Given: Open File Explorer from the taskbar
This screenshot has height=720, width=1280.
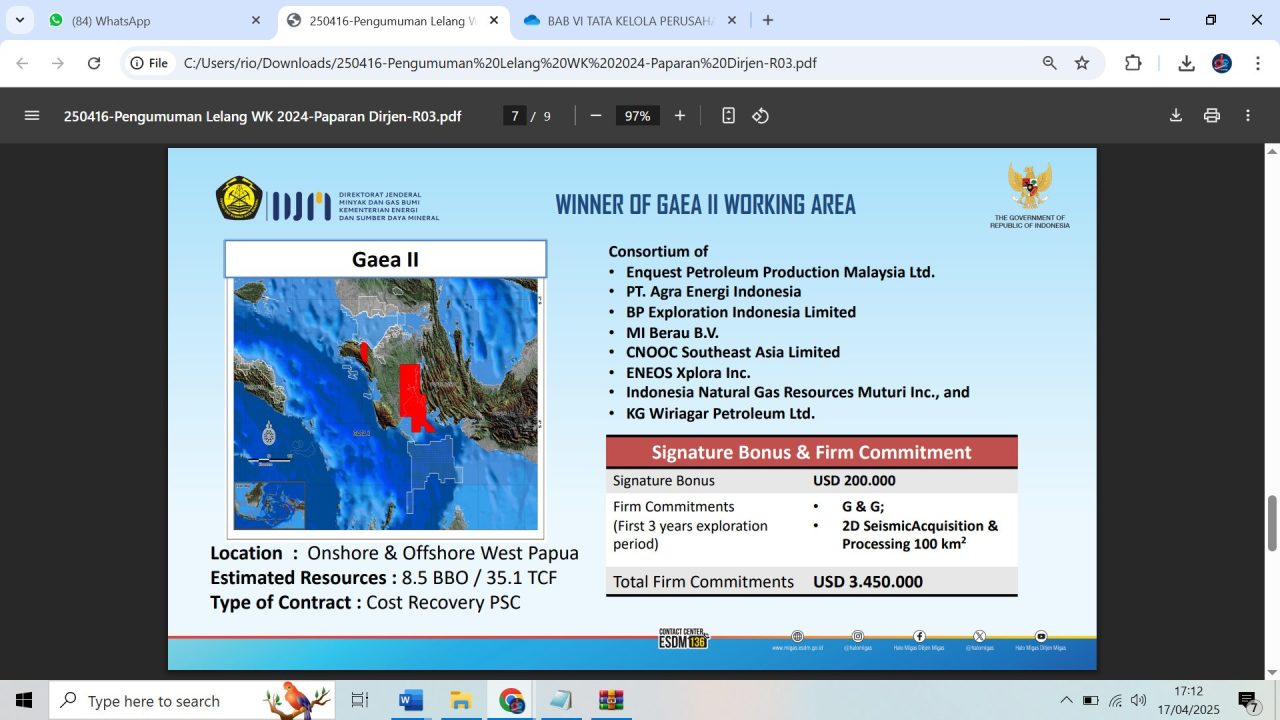Looking at the screenshot, I should tap(461, 700).
